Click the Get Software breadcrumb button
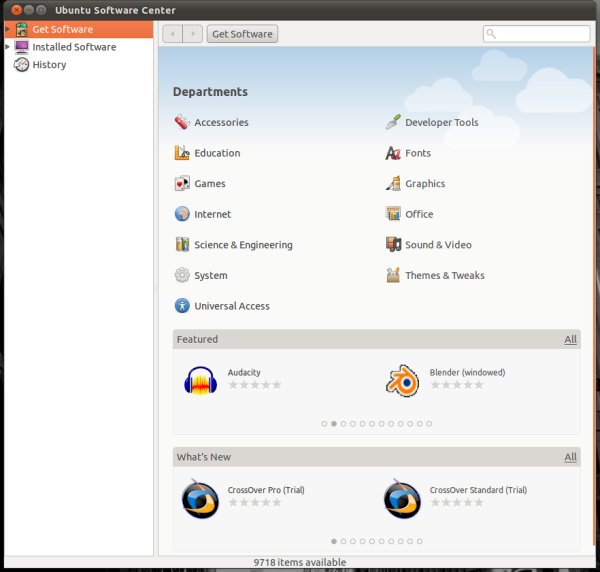Viewport: 600px width, 572px height. (242, 34)
